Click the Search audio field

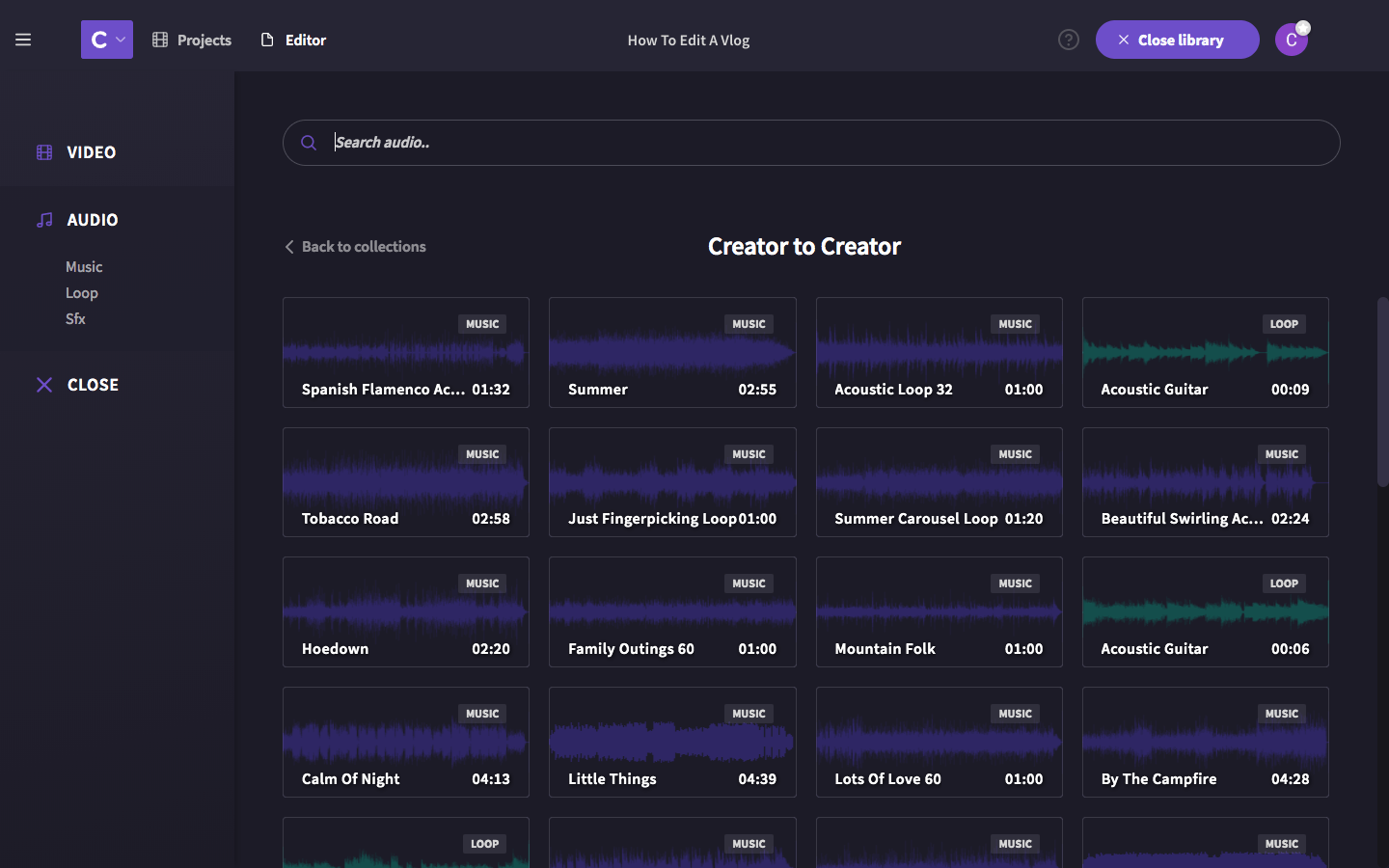pos(811,143)
